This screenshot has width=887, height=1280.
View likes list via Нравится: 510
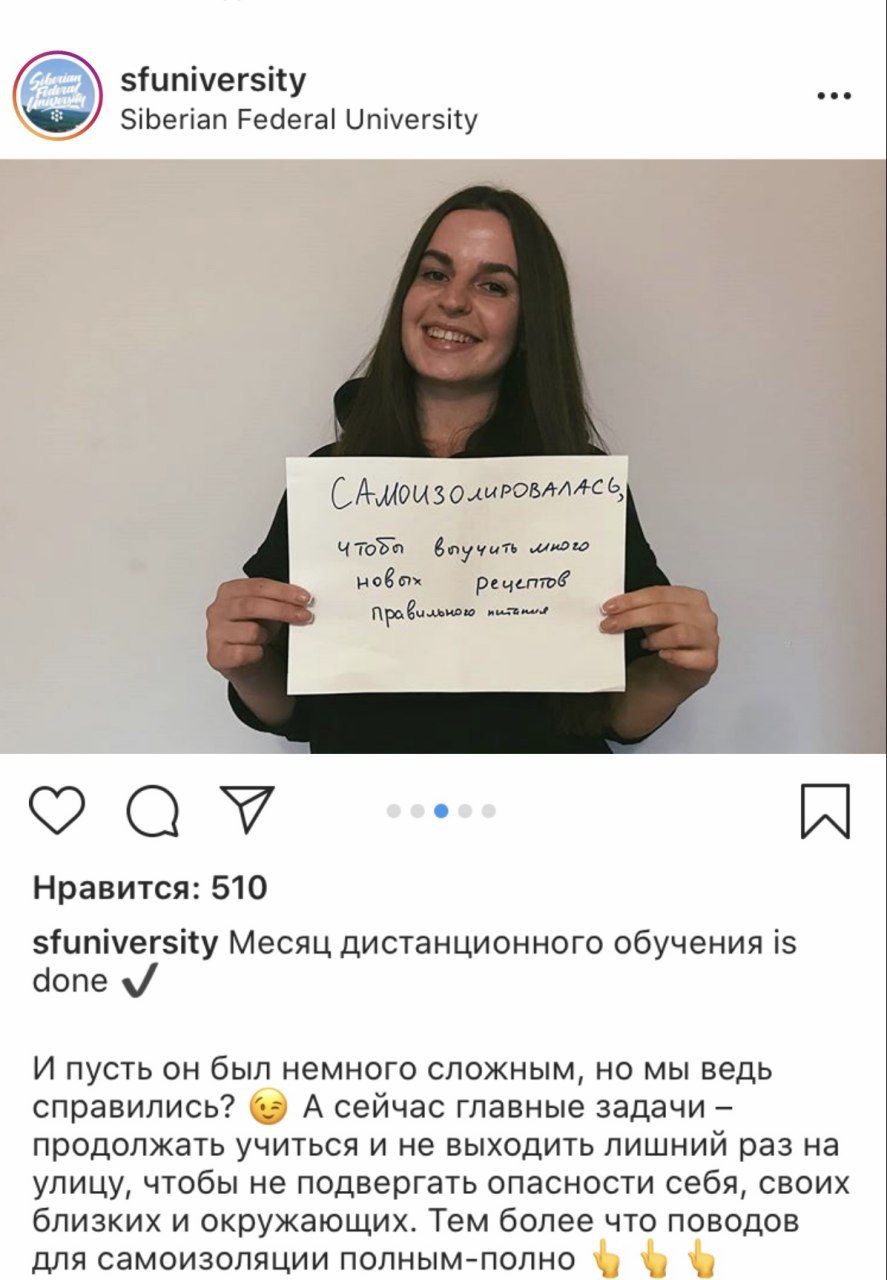pyautogui.click(x=150, y=887)
